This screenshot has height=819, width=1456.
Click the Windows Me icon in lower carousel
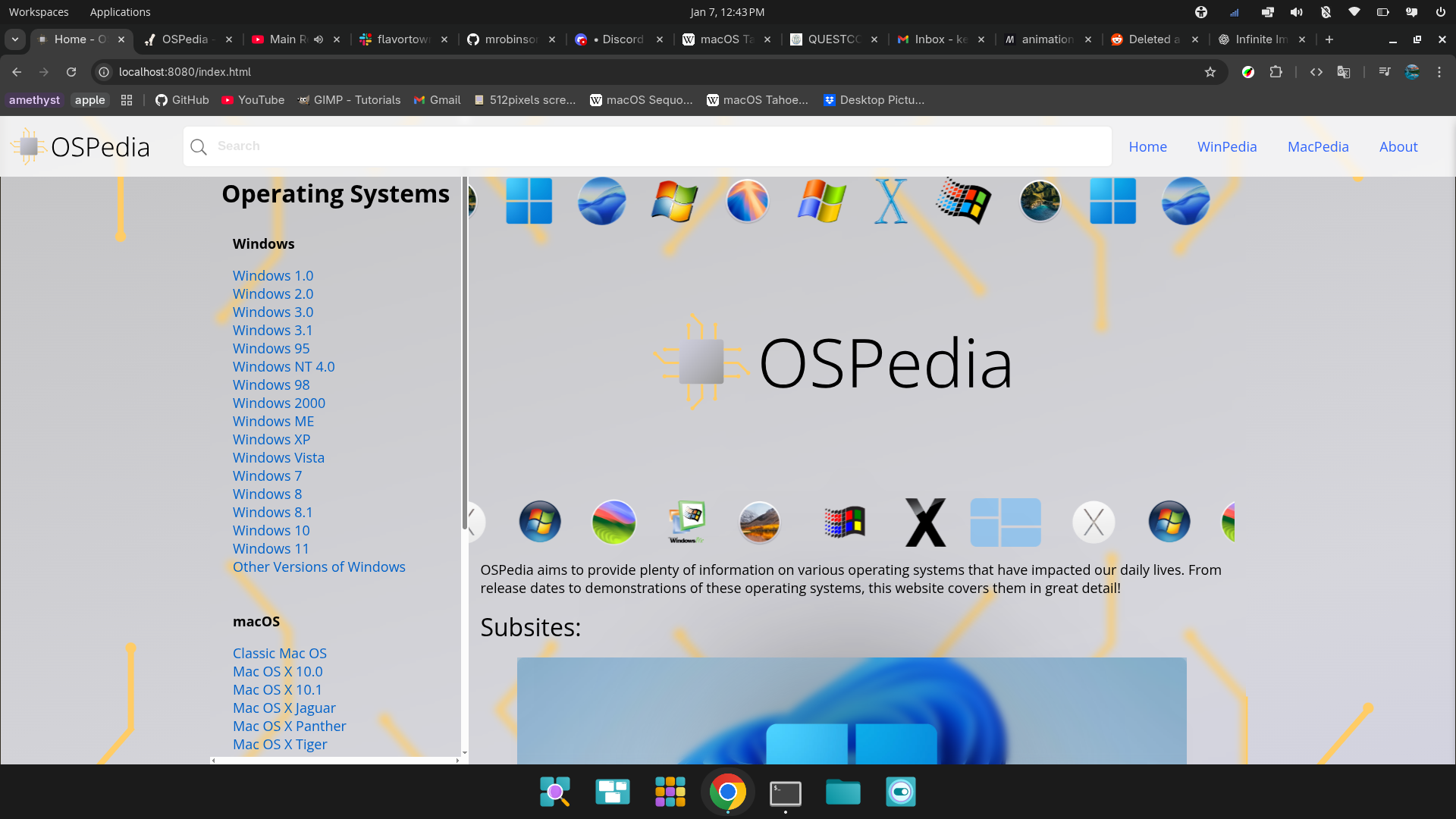687,522
